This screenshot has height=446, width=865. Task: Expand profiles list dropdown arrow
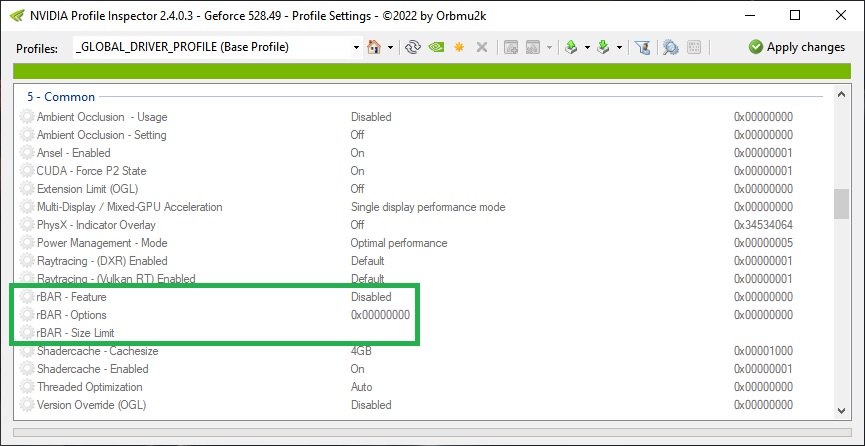(x=356, y=48)
